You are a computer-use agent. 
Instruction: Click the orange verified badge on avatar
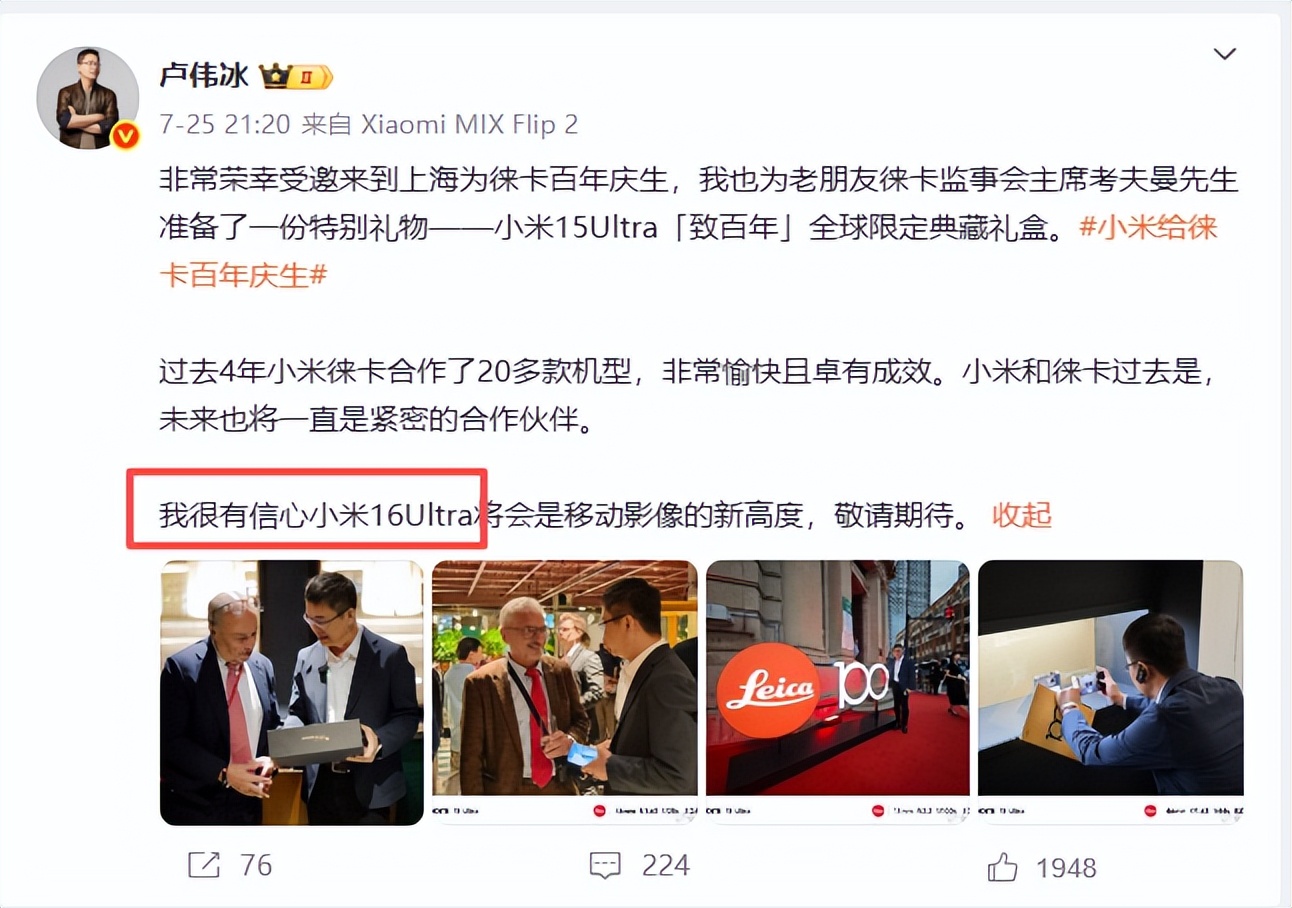tap(125, 135)
